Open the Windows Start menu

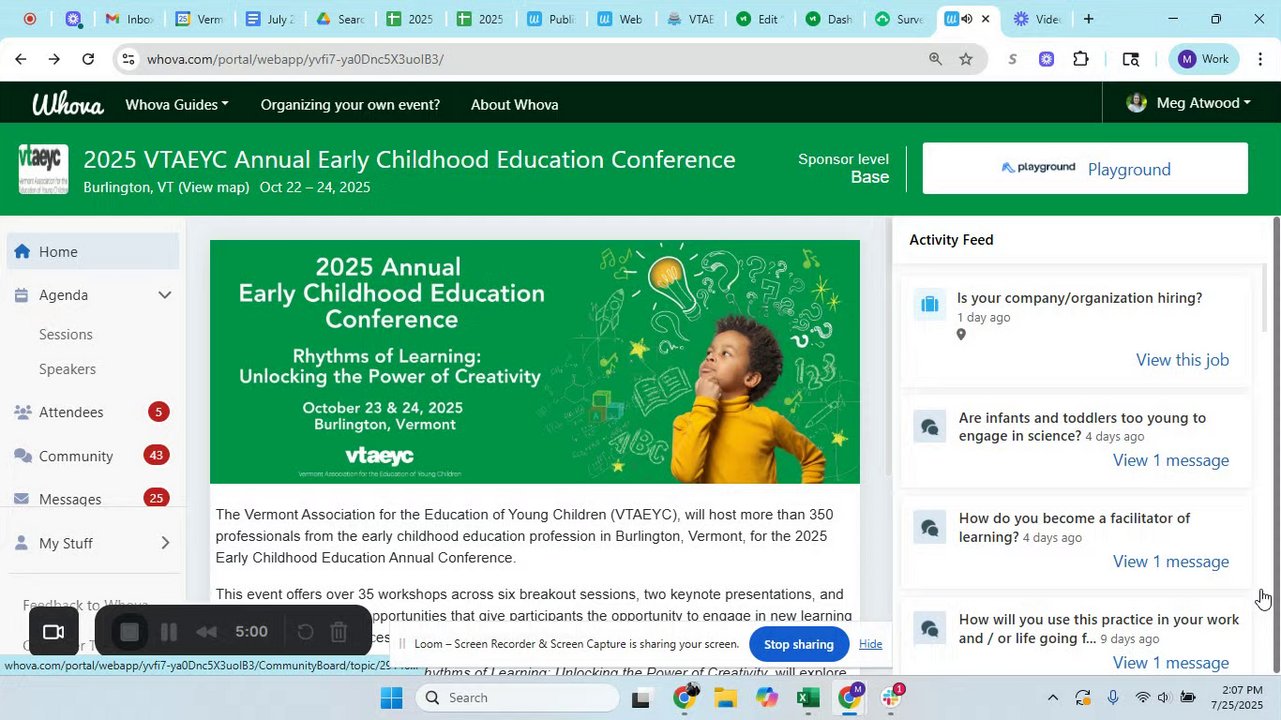391,698
